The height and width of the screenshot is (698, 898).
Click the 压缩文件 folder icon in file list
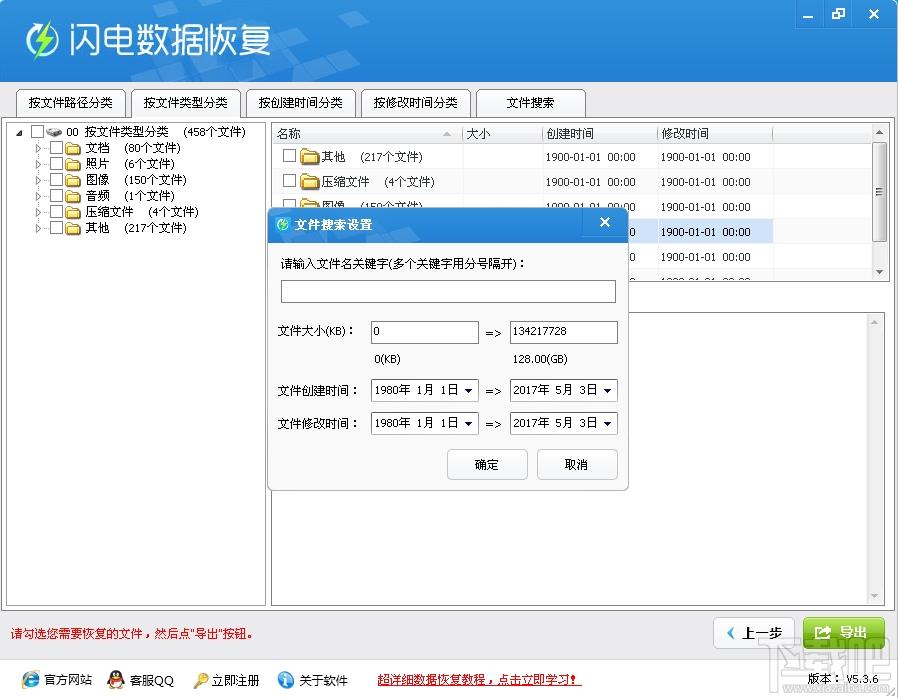(x=310, y=182)
